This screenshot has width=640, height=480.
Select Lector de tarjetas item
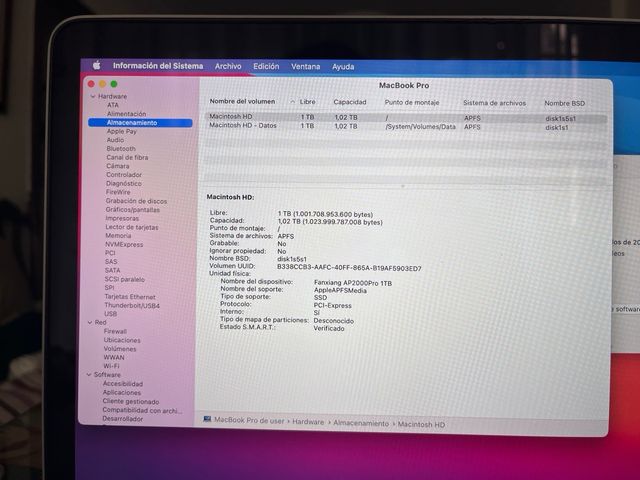132,227
